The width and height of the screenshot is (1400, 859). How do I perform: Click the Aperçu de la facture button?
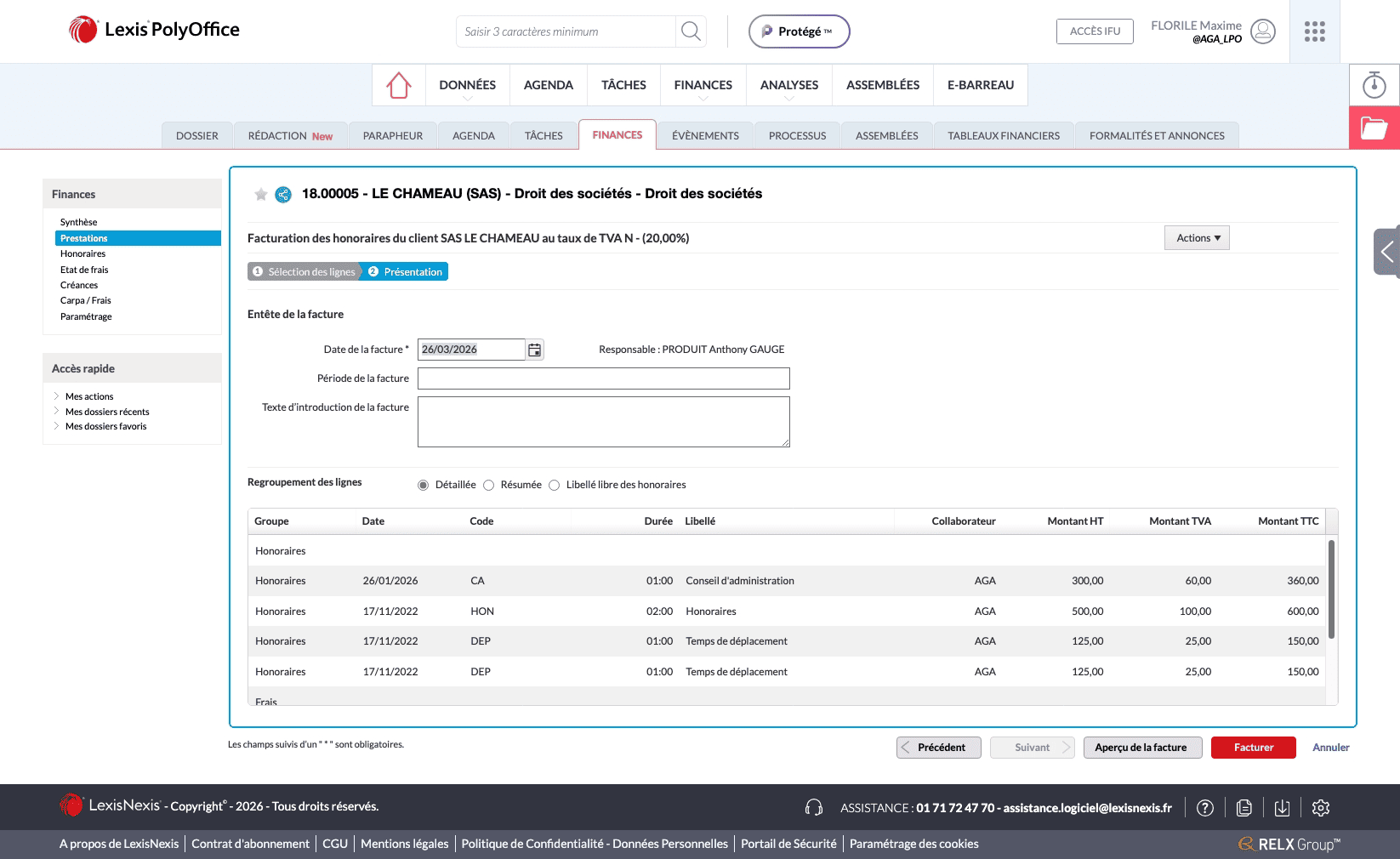1141,748
